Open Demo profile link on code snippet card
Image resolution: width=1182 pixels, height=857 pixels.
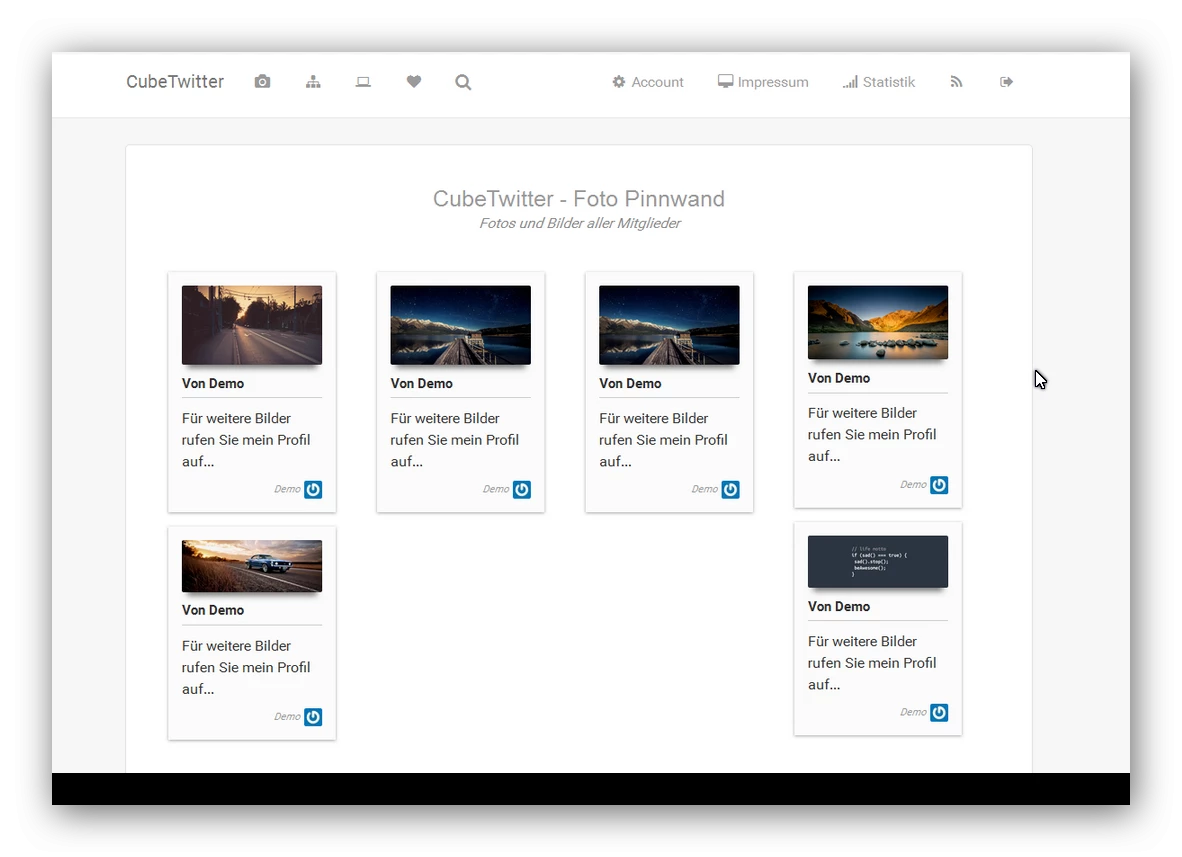[x=914, y=712]
